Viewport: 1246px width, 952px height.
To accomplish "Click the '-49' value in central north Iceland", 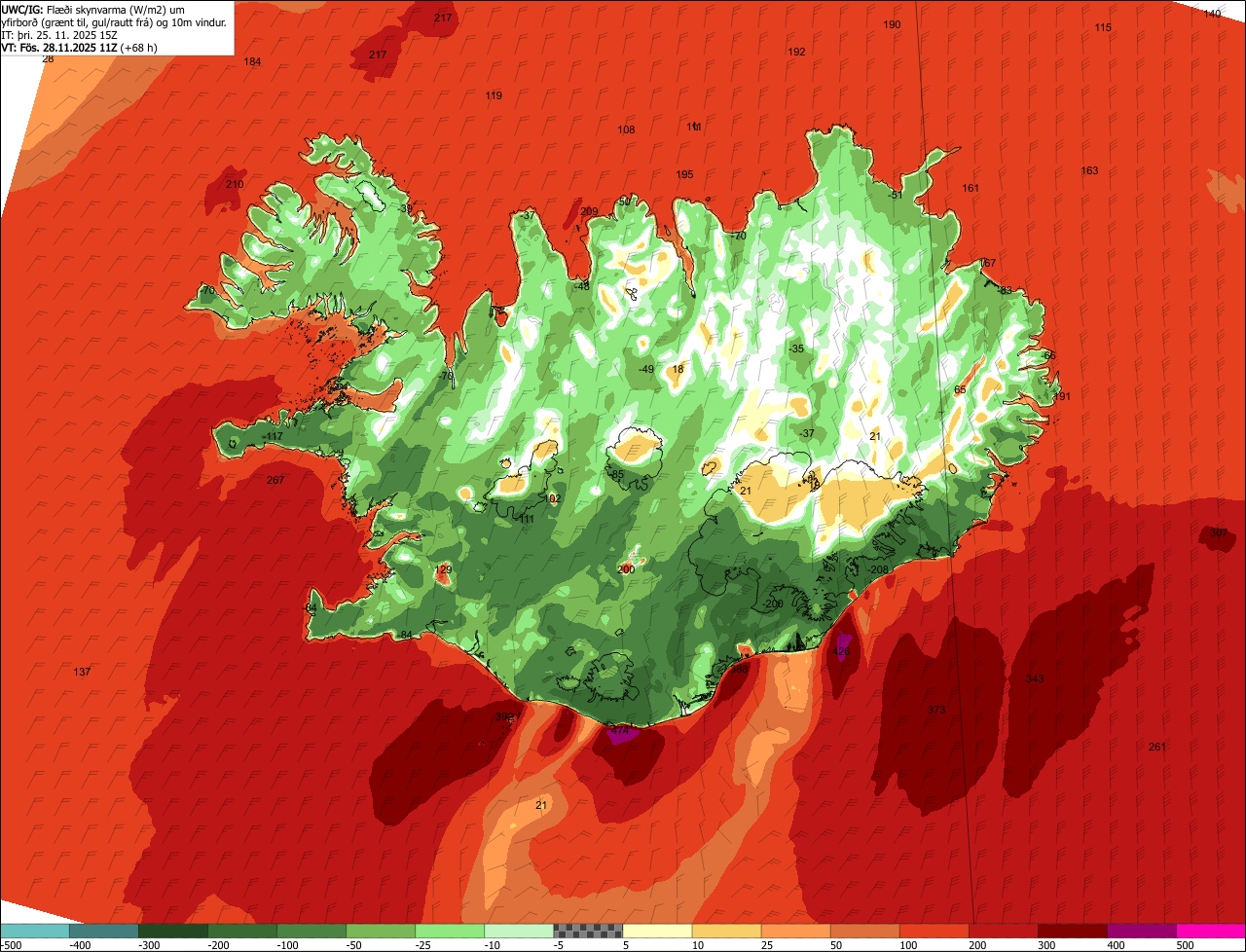I will click(645, 369).
